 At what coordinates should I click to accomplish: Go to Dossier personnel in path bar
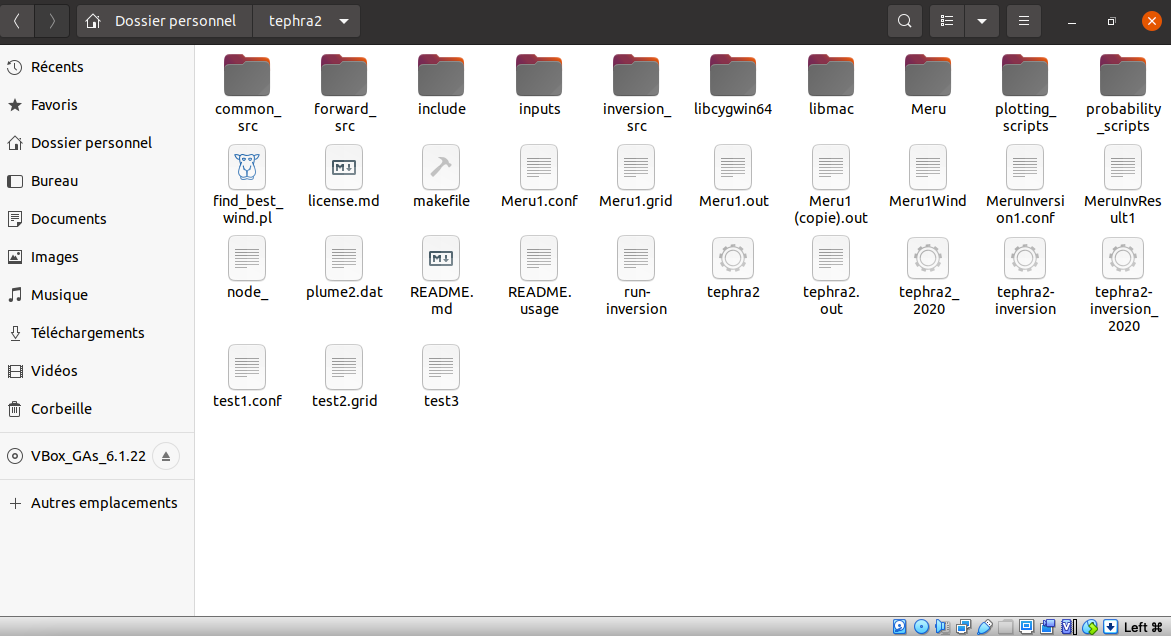tap(164, 21)
